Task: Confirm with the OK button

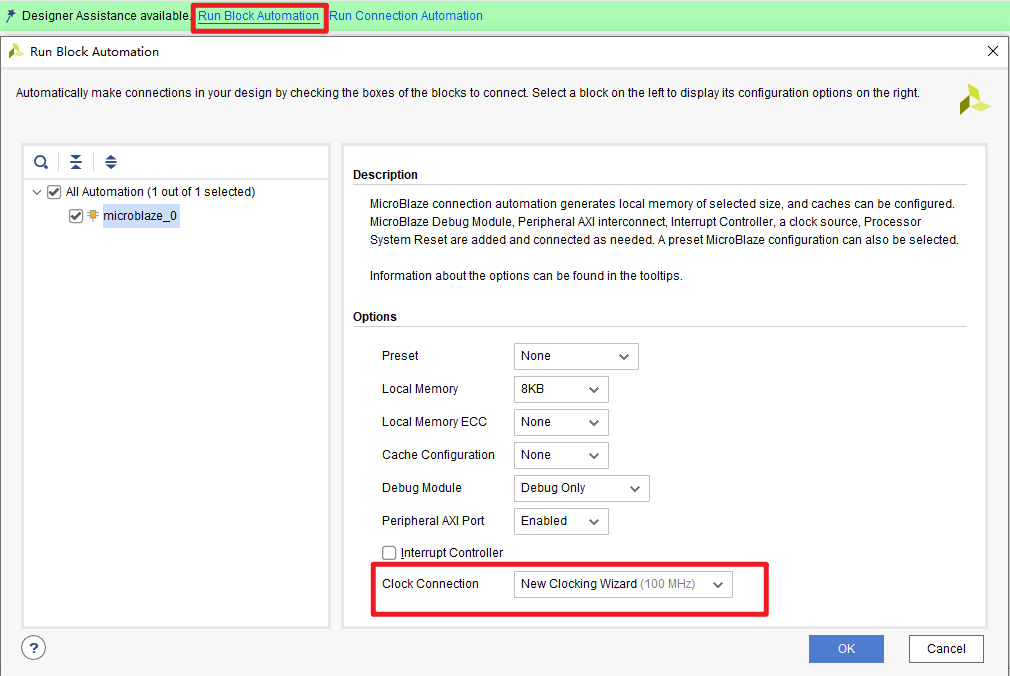Action: (x=846, y=649)
